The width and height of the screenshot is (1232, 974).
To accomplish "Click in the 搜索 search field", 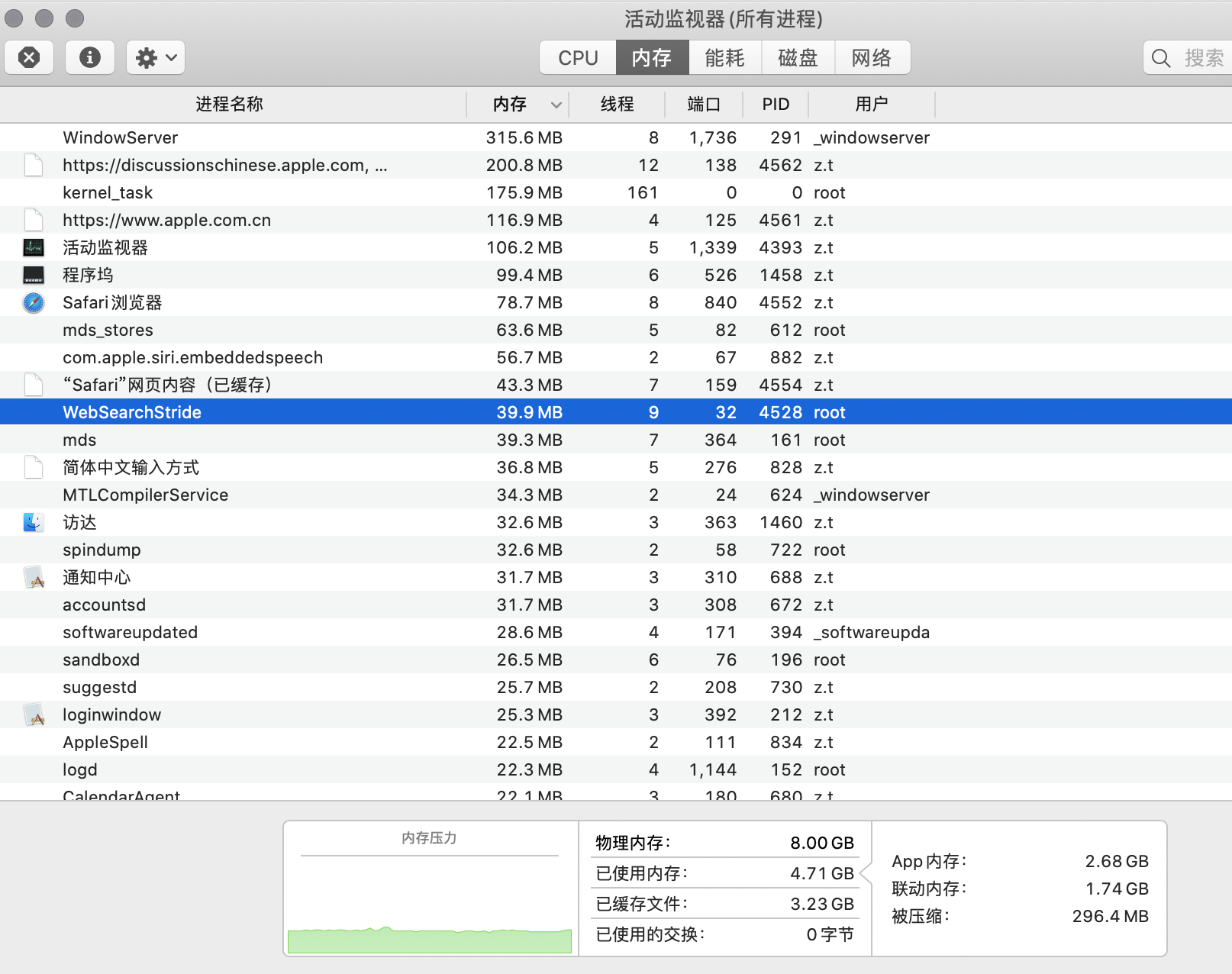I will tap(1203, 58).
